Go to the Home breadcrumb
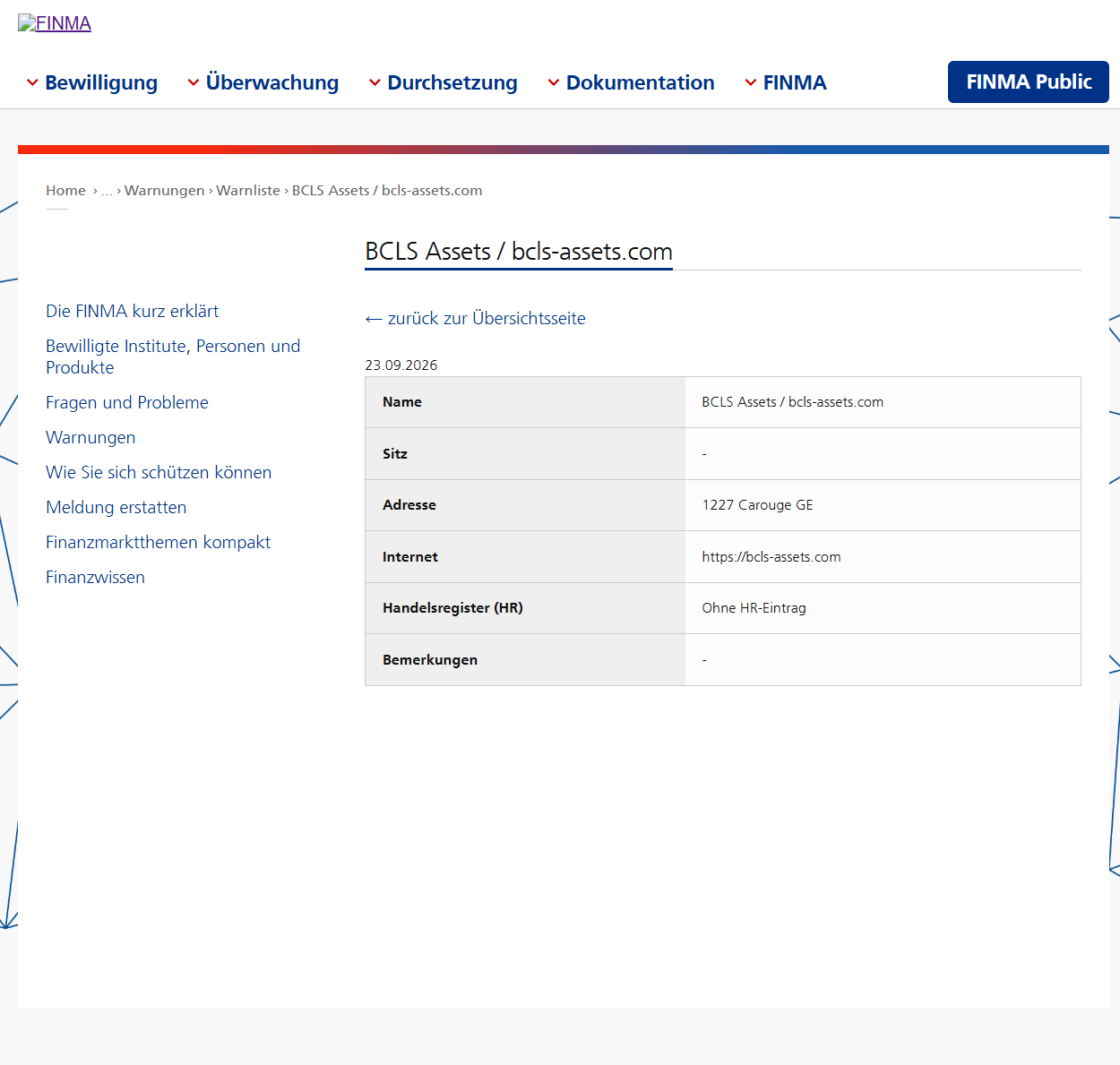This screenshot has height=1065, width=1120. (65, 190)
